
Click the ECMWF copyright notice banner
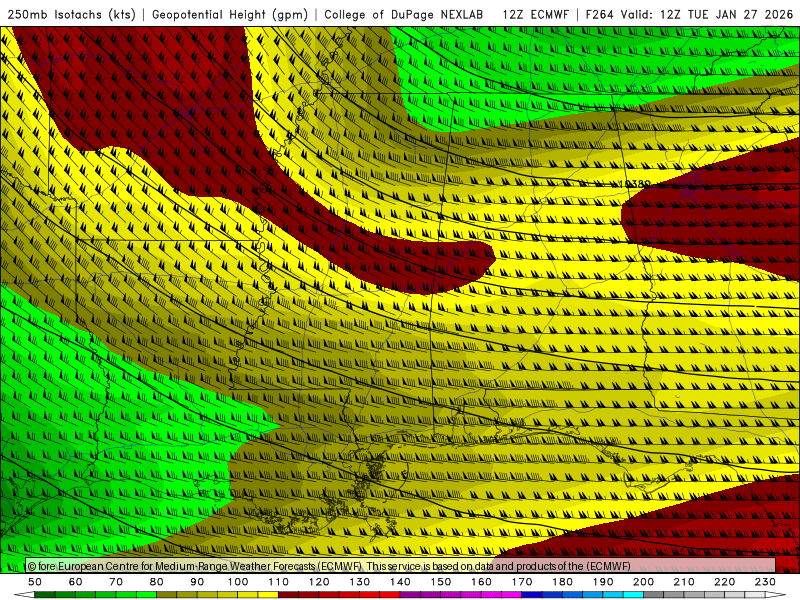click(401, 566)
